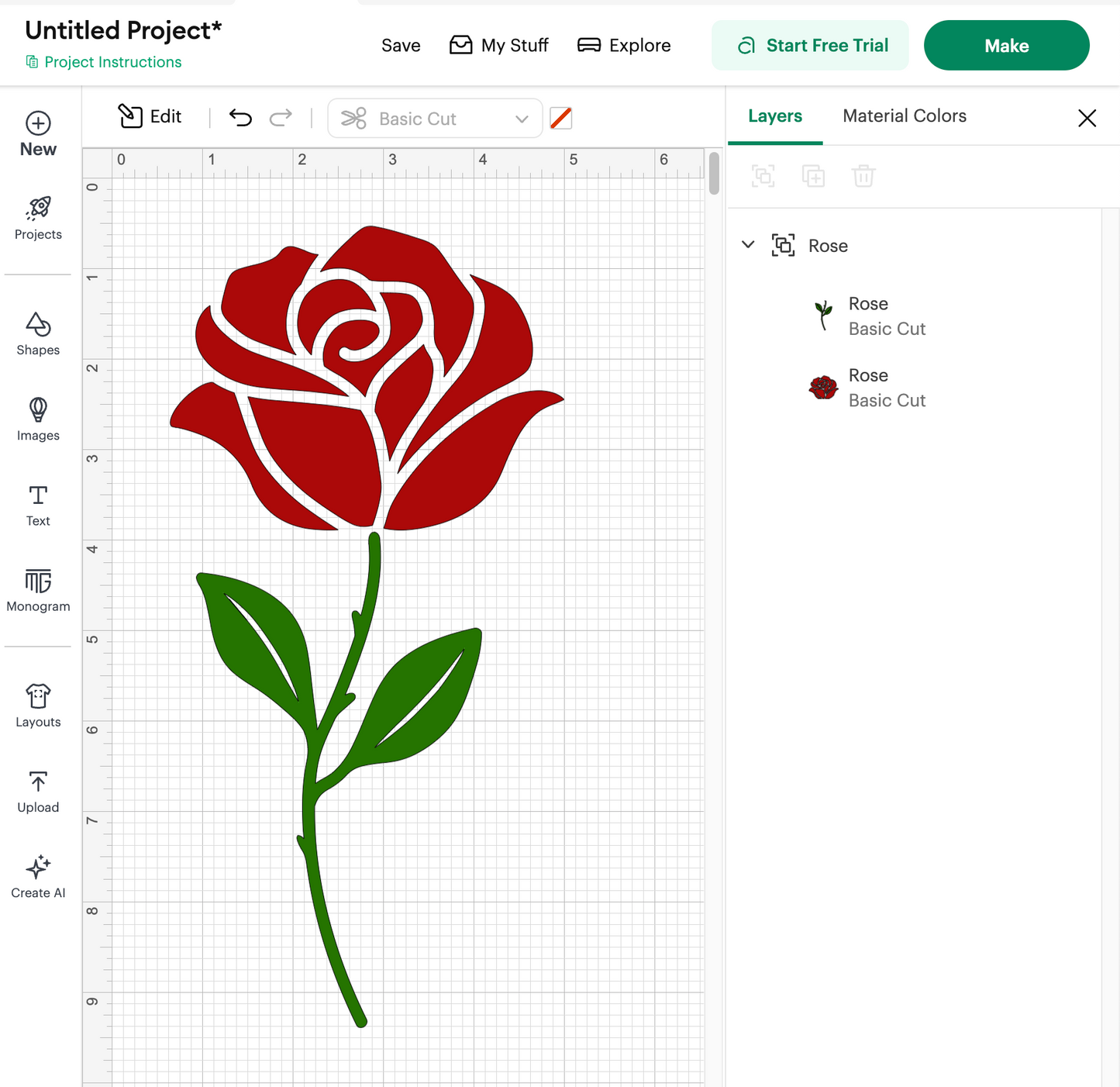The width and height of the screenshot is (1120, 1087).
Task: Select the Text tool
Action: tap(38, 506)
